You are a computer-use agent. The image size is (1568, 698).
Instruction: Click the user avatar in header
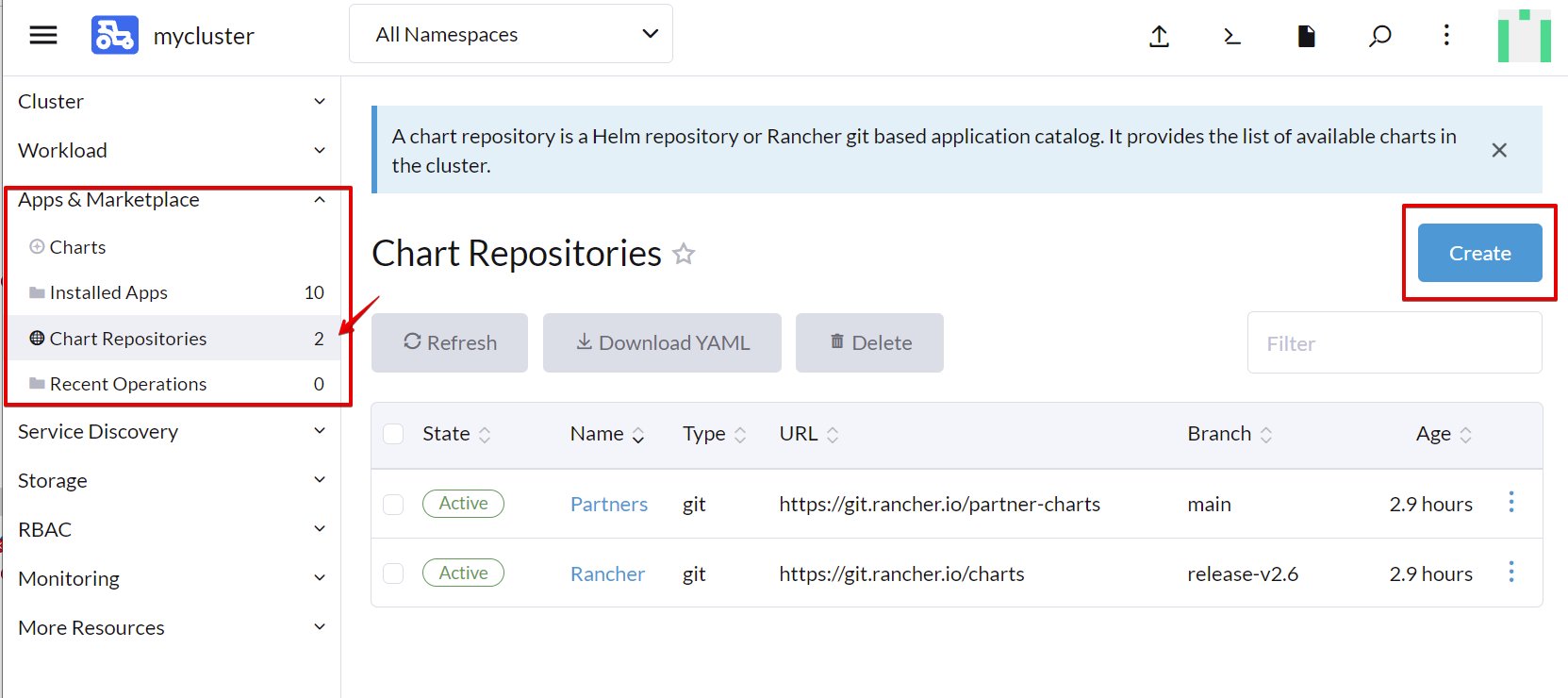[1525, 36]
